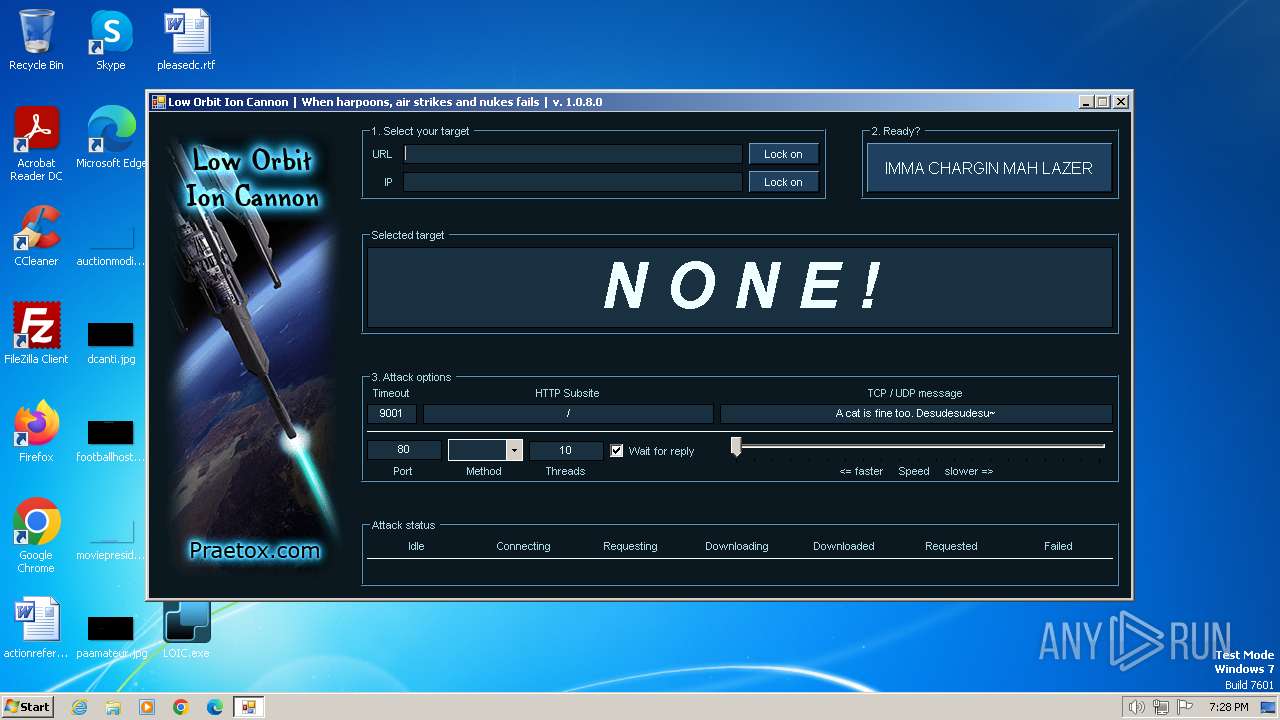
Task: Open the network tray icon
Action: pos(1161,707)
